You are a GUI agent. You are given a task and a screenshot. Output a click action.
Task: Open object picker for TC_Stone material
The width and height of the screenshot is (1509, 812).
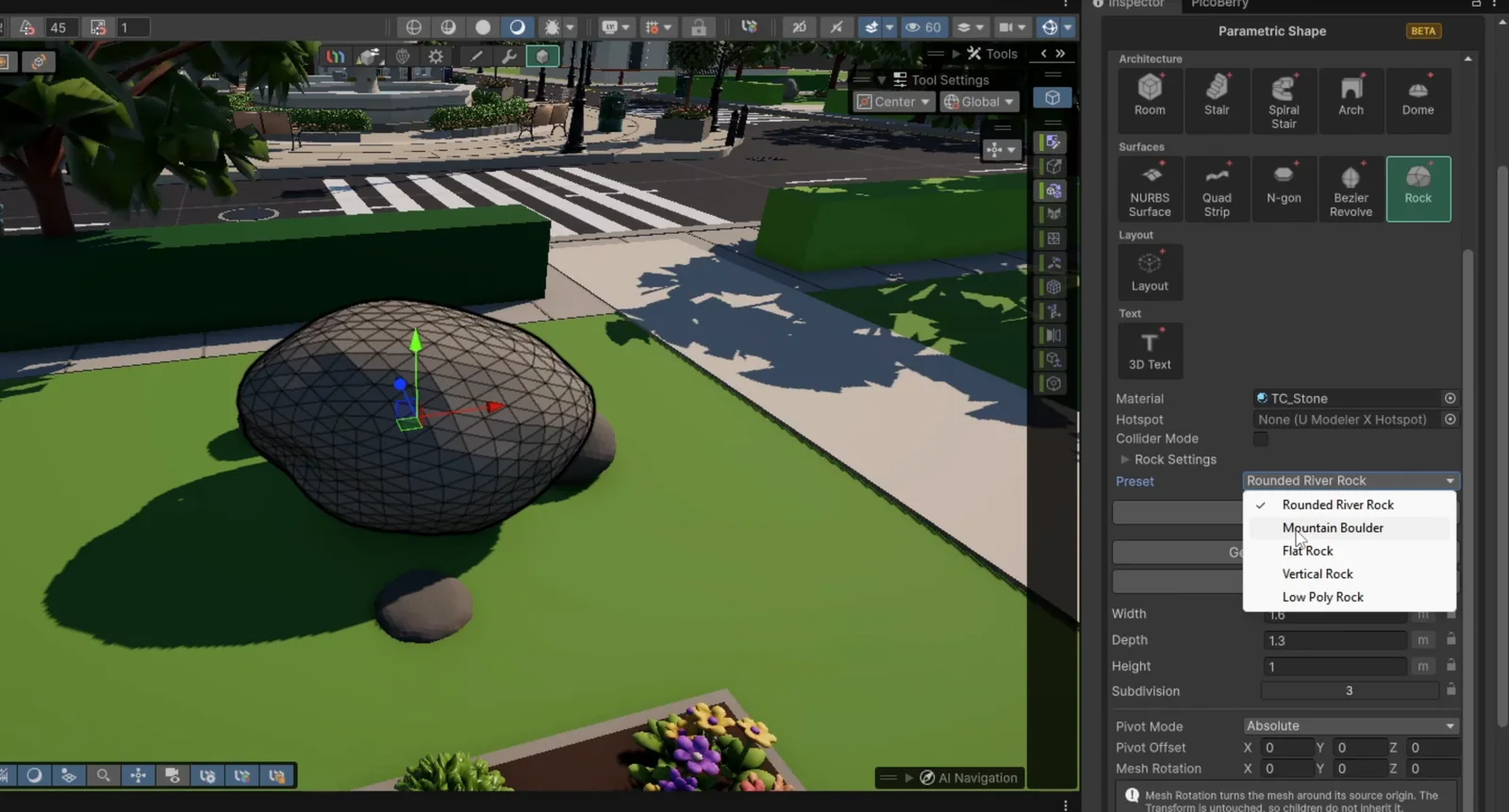point(1451,398)
